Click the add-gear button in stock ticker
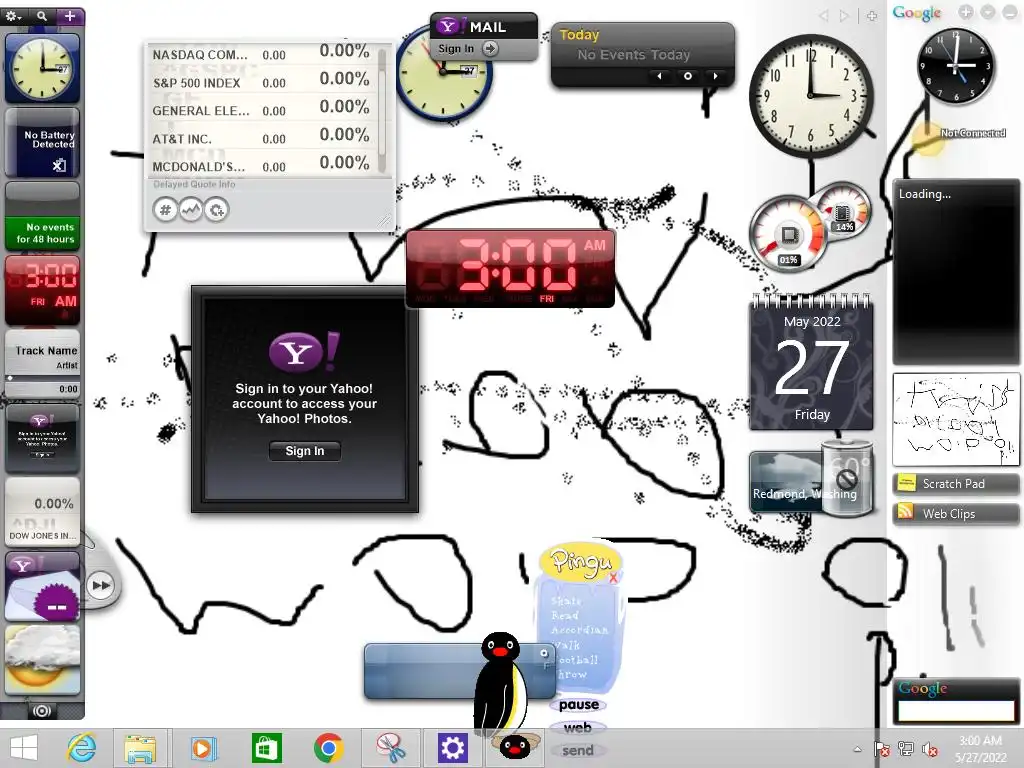The height and width of the screenshot is (768, 1024). point(216,210)
